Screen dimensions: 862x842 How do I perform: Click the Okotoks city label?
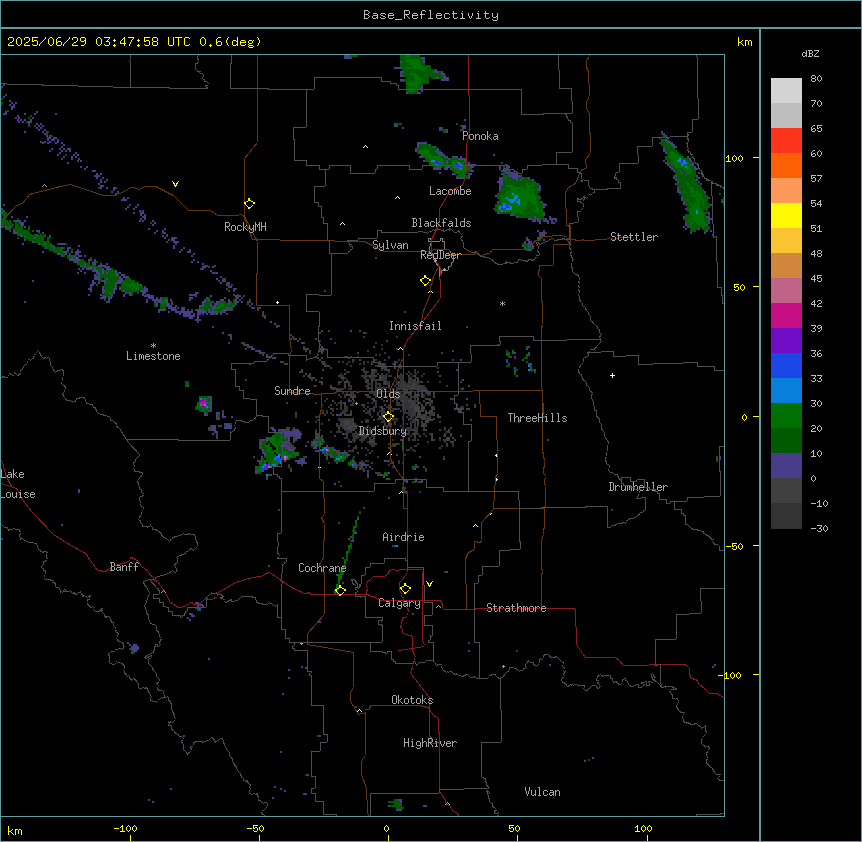click(412, 700)
